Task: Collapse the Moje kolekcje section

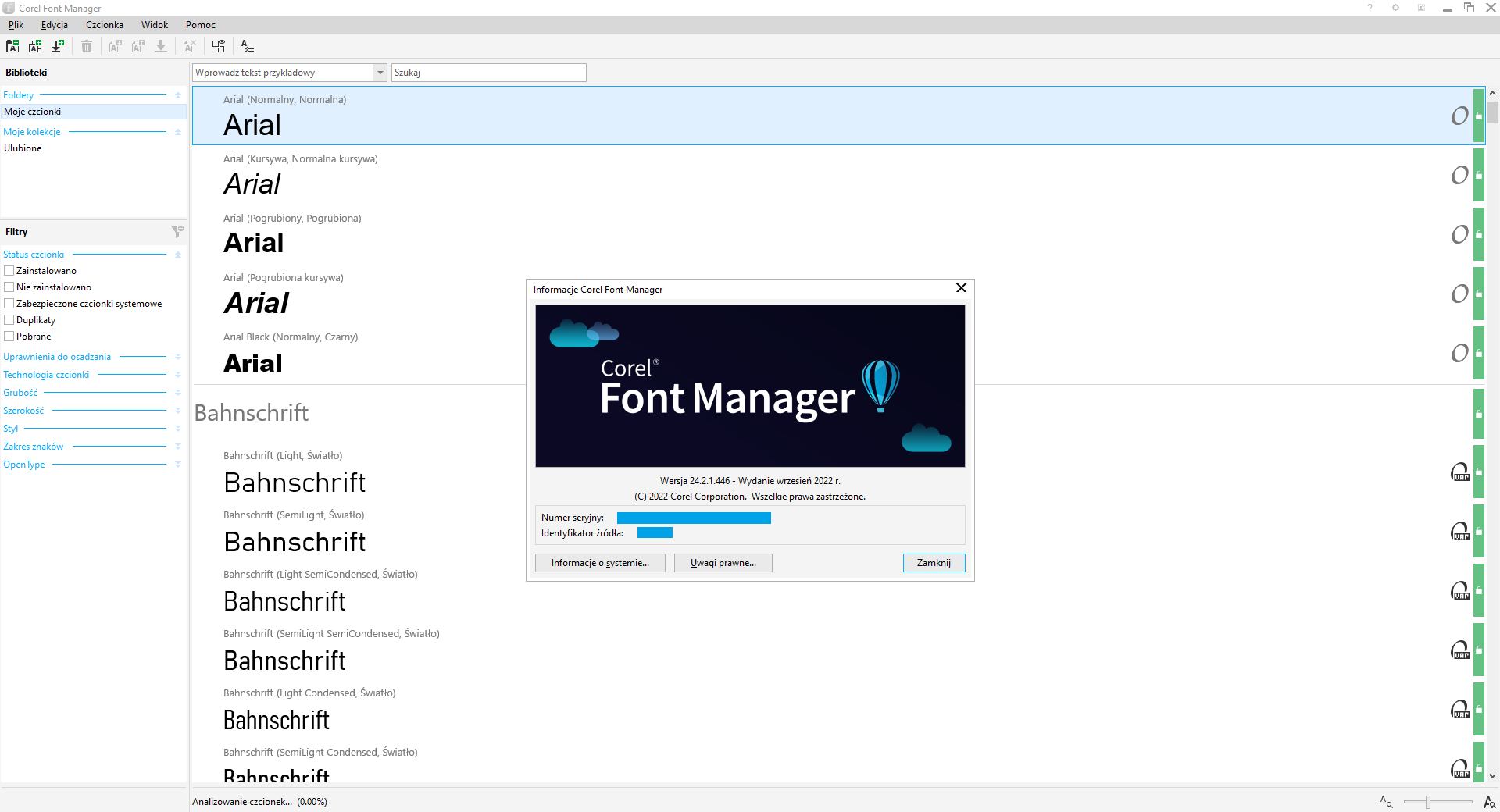Action: (178, 132)
